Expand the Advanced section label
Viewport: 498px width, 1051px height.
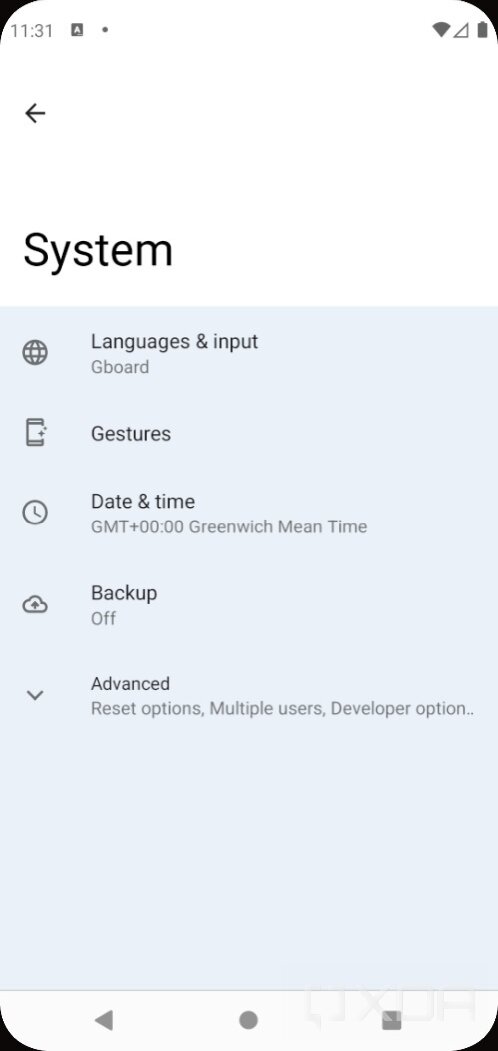[x=130, y=684]
